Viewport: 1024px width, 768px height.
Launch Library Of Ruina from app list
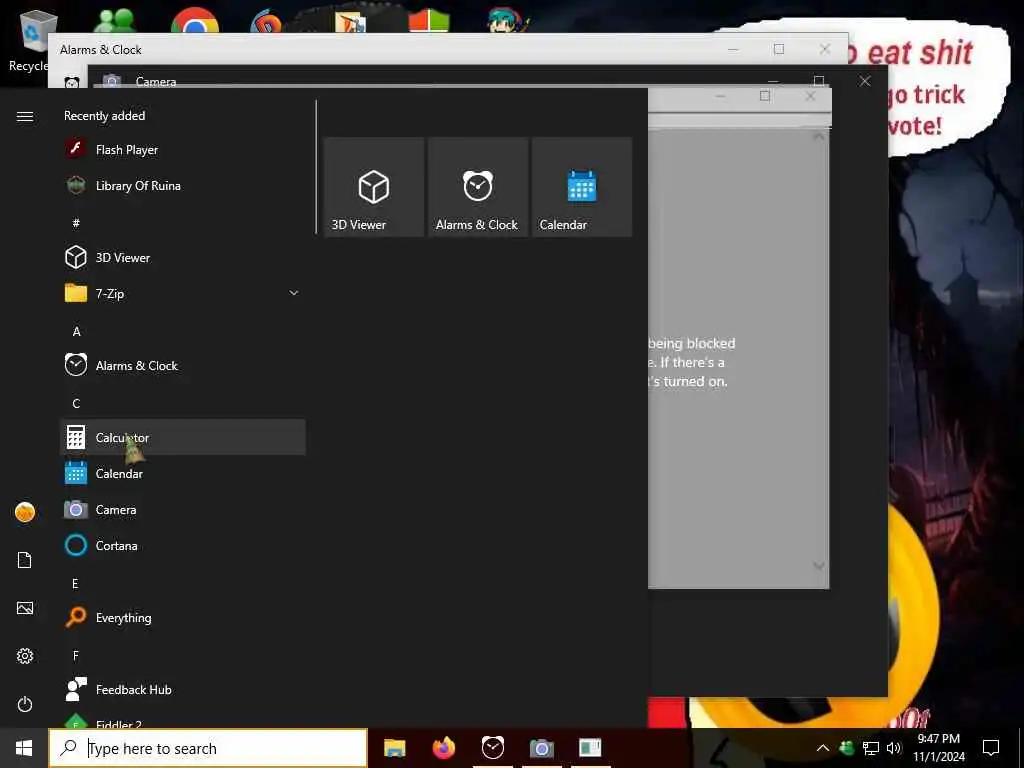pos(182,185)
